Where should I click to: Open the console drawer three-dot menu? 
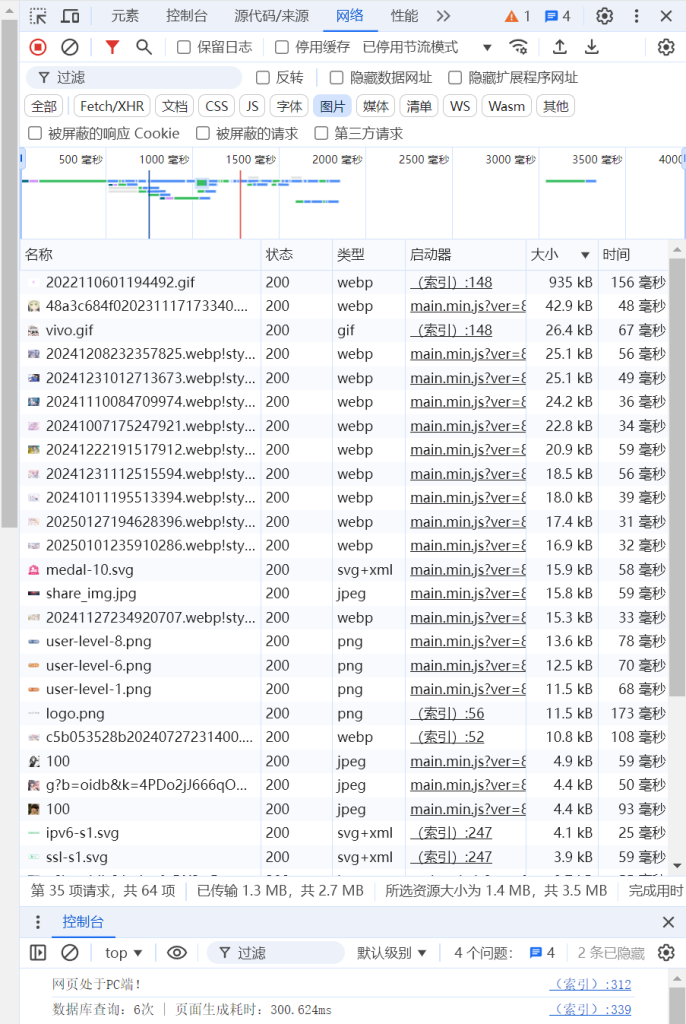(38, 922)
